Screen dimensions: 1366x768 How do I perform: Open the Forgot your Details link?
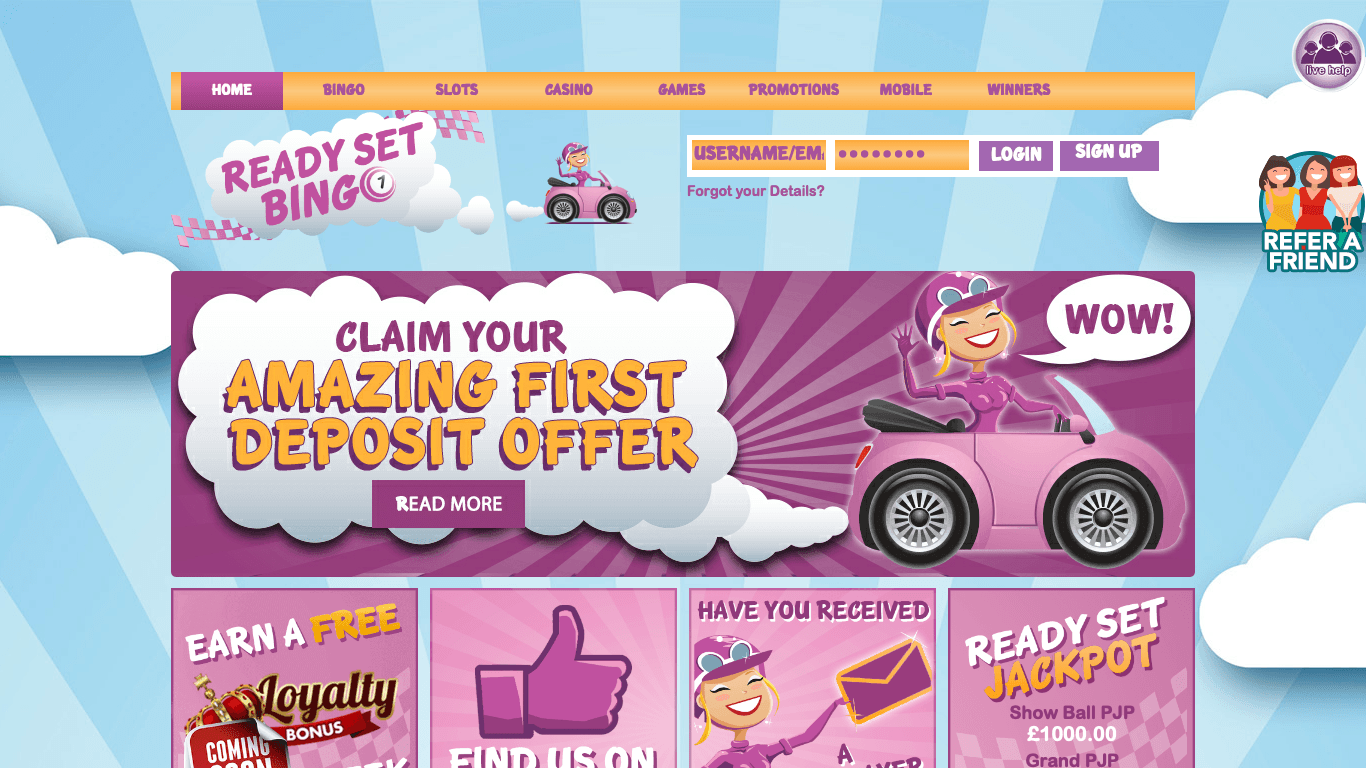point(756,191)
